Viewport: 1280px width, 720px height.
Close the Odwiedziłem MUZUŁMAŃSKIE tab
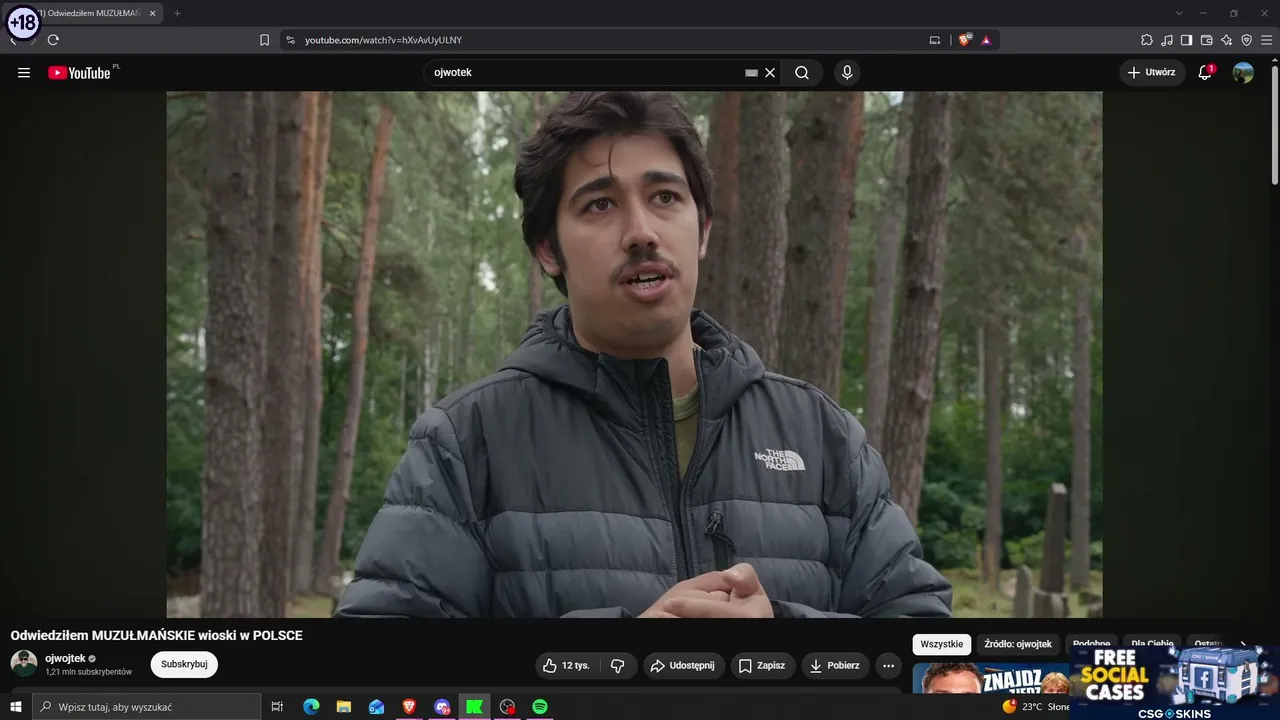point(153,13)
